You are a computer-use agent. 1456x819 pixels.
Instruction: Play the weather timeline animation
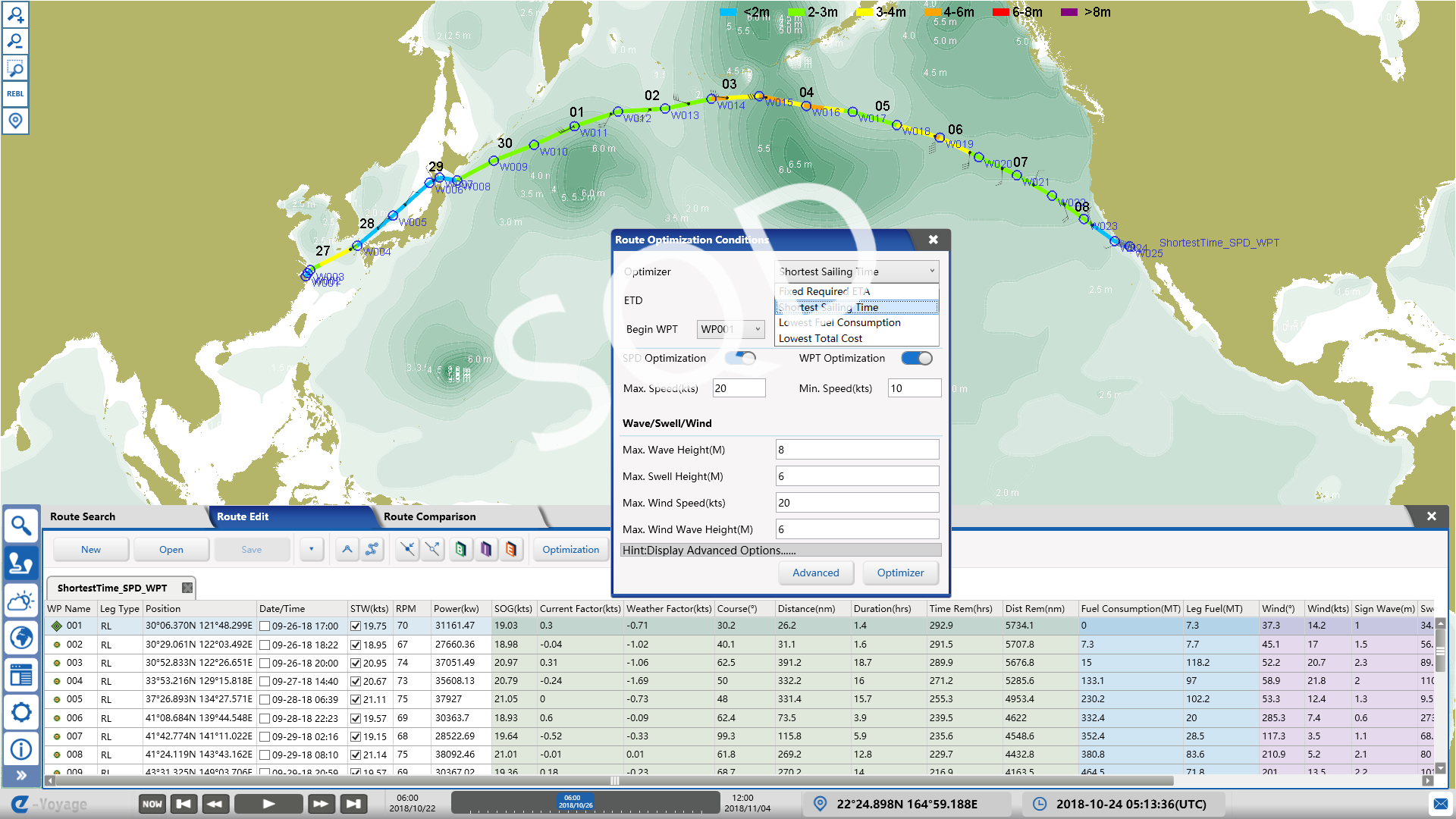[268, 804]
